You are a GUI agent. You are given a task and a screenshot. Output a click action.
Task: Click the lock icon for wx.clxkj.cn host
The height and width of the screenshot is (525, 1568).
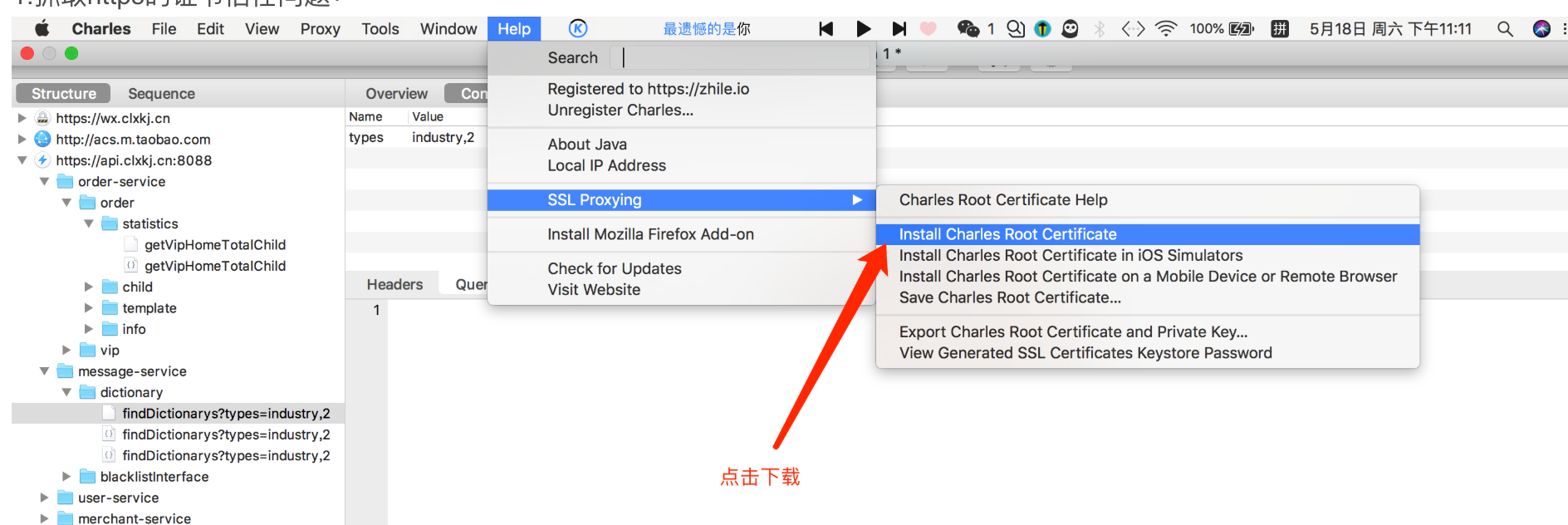(x=42, y=118)
